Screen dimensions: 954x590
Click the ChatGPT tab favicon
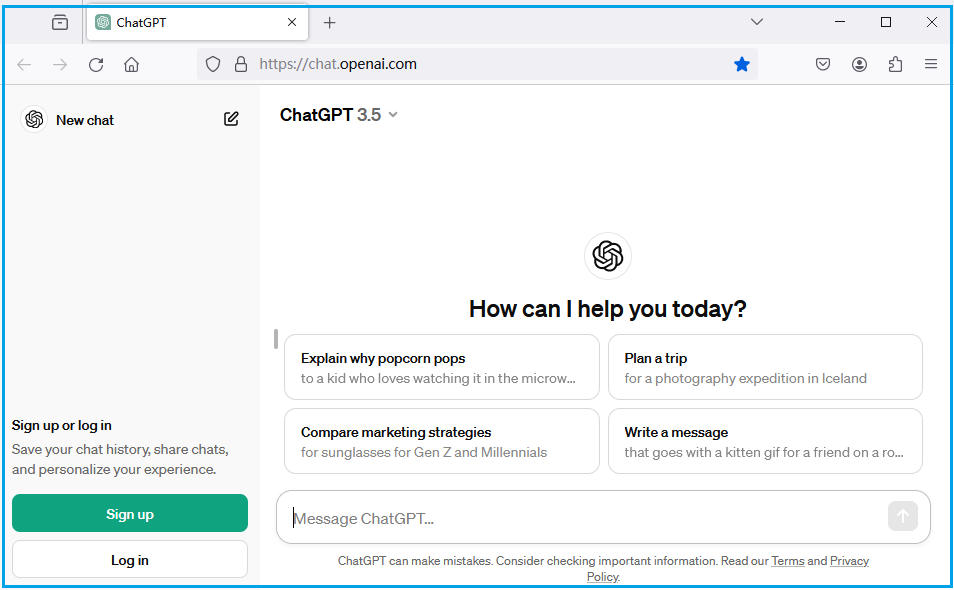point(103,23)
